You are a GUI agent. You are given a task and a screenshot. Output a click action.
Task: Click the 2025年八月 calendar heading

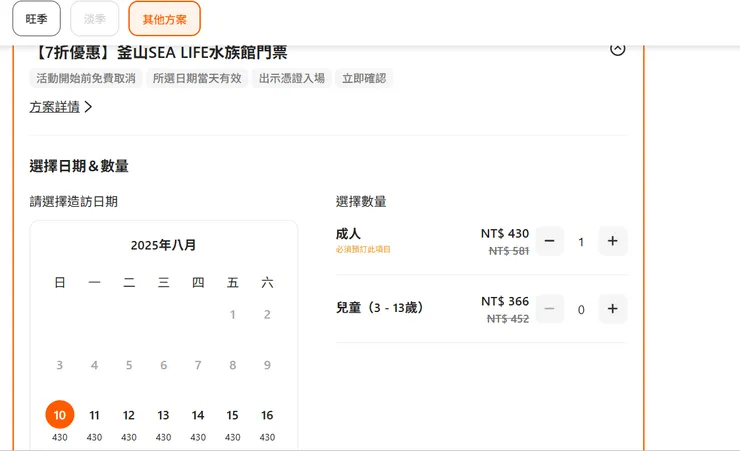163,245
